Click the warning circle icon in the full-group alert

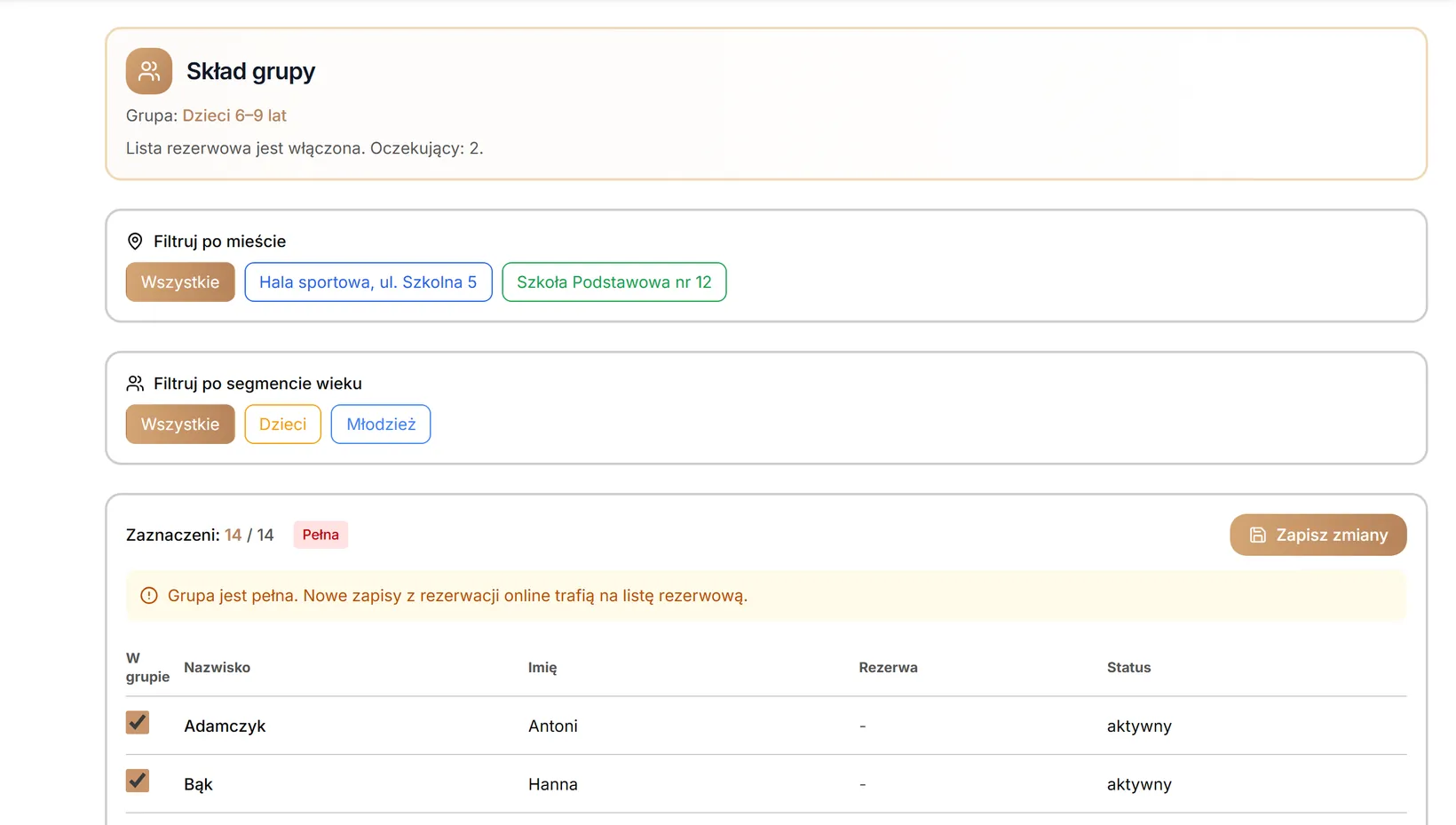click(x=149, y=596)
